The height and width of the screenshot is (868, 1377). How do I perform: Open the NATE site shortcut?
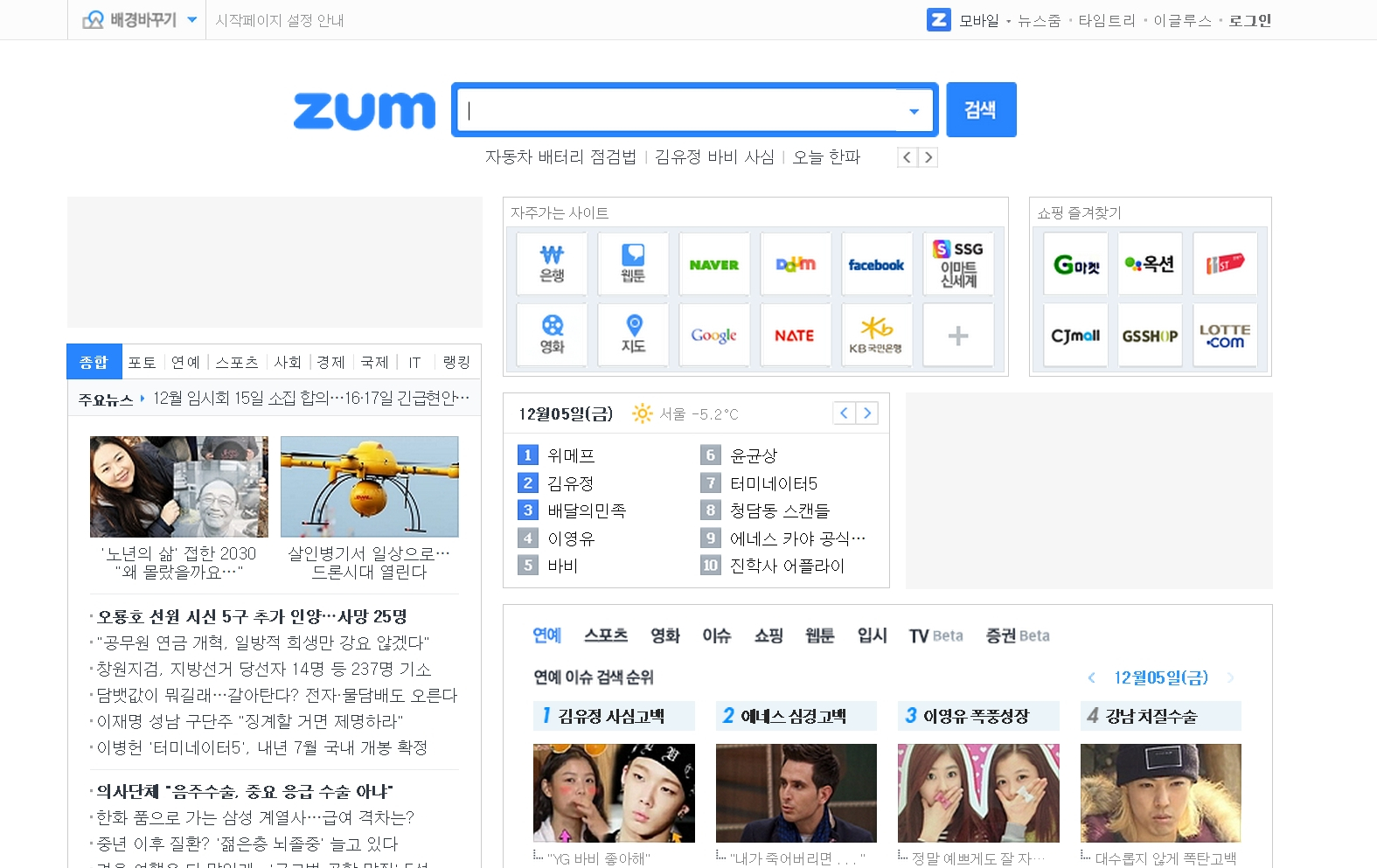click(796, 335)
